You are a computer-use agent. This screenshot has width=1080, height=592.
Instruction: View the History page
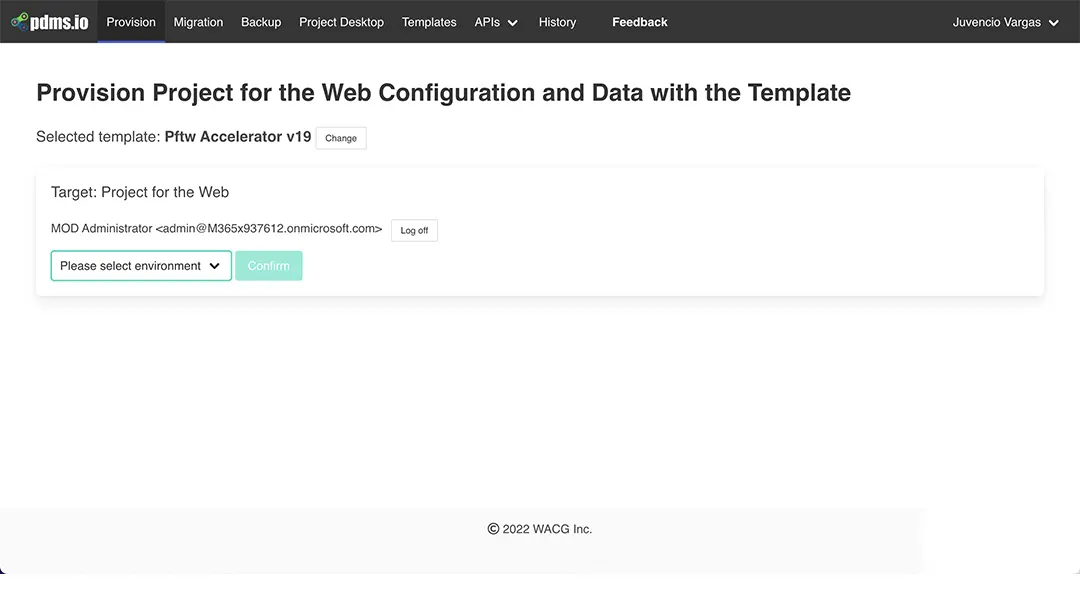pyautogui.click(x=557, y=22)
